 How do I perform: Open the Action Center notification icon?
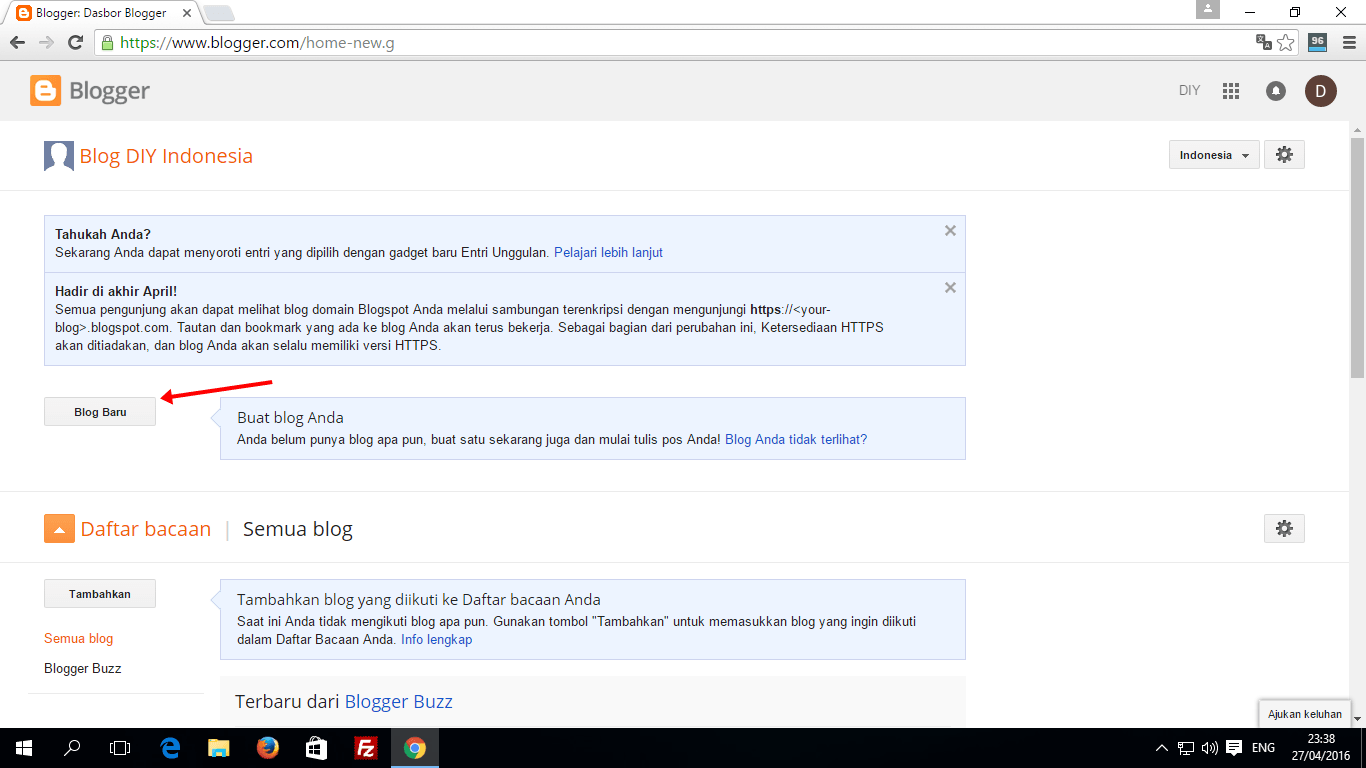click(x=1234, y=748)
